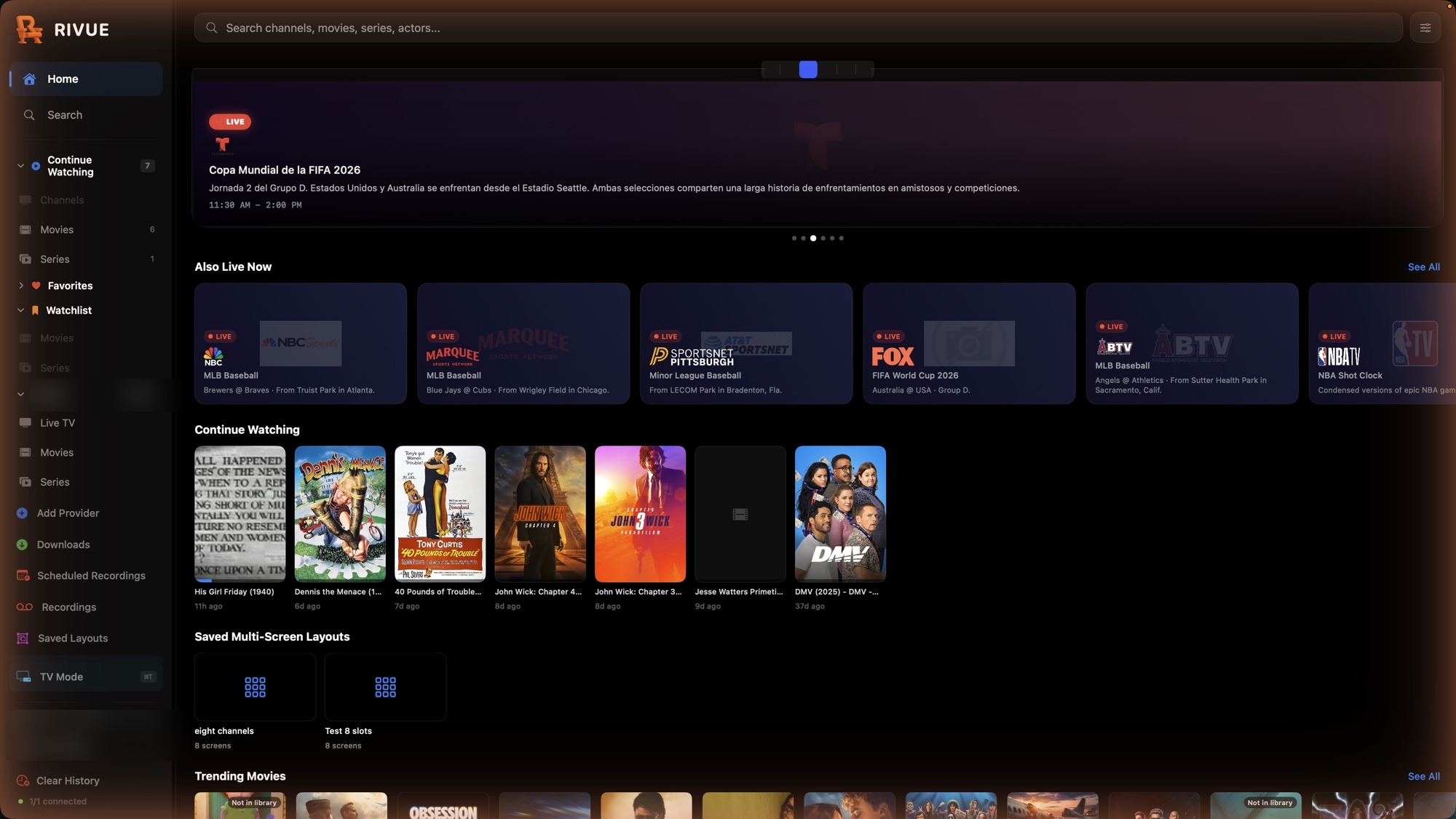Open the Dennis the Menace poster
1456x819 pixels.
pyautogui.click(x=340, y=514)
